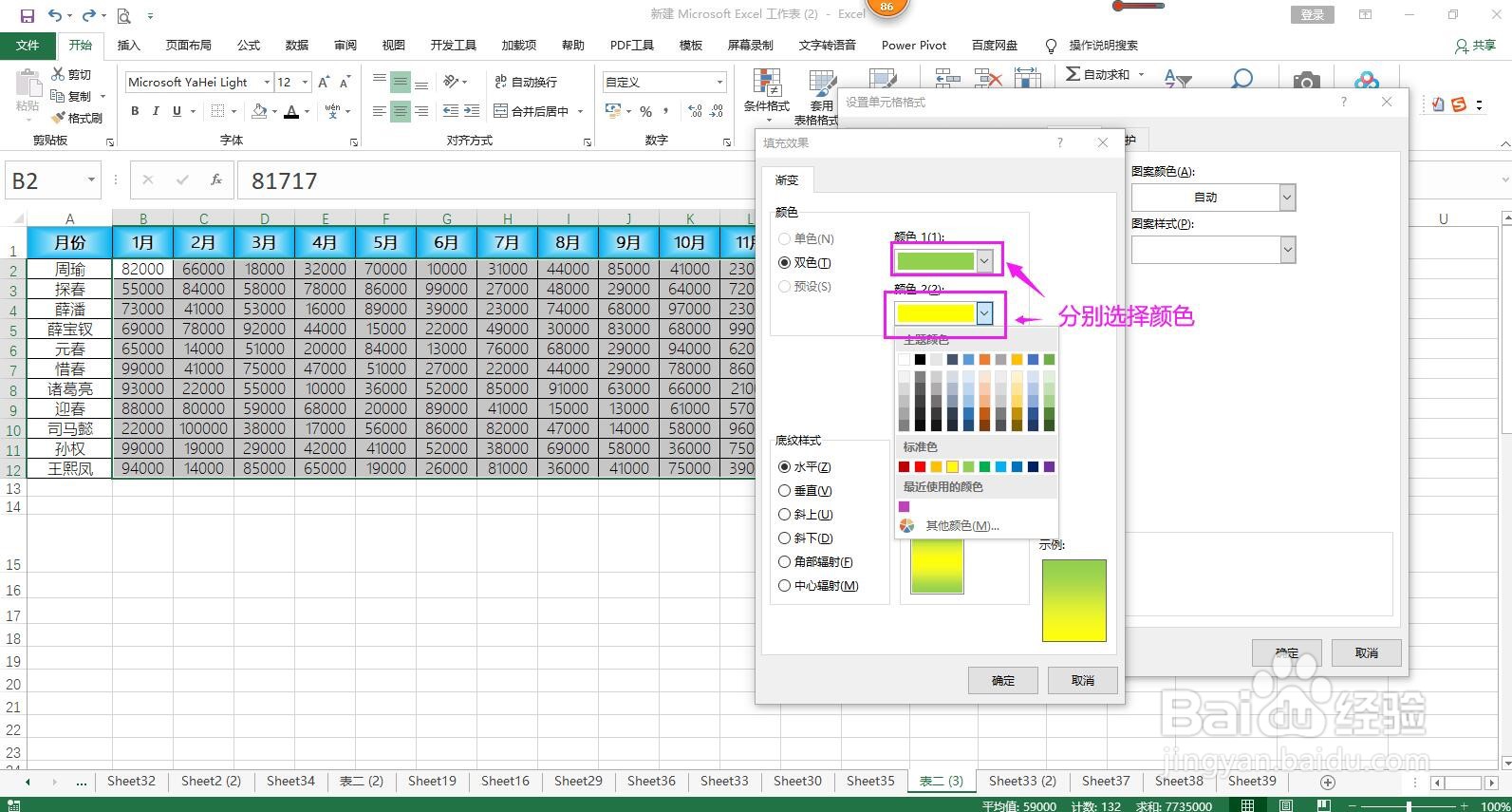Click 取消 in the Fill Effects dialog
The height and width of the screenshot is (812, 1512).
[x=1082, y=680]
